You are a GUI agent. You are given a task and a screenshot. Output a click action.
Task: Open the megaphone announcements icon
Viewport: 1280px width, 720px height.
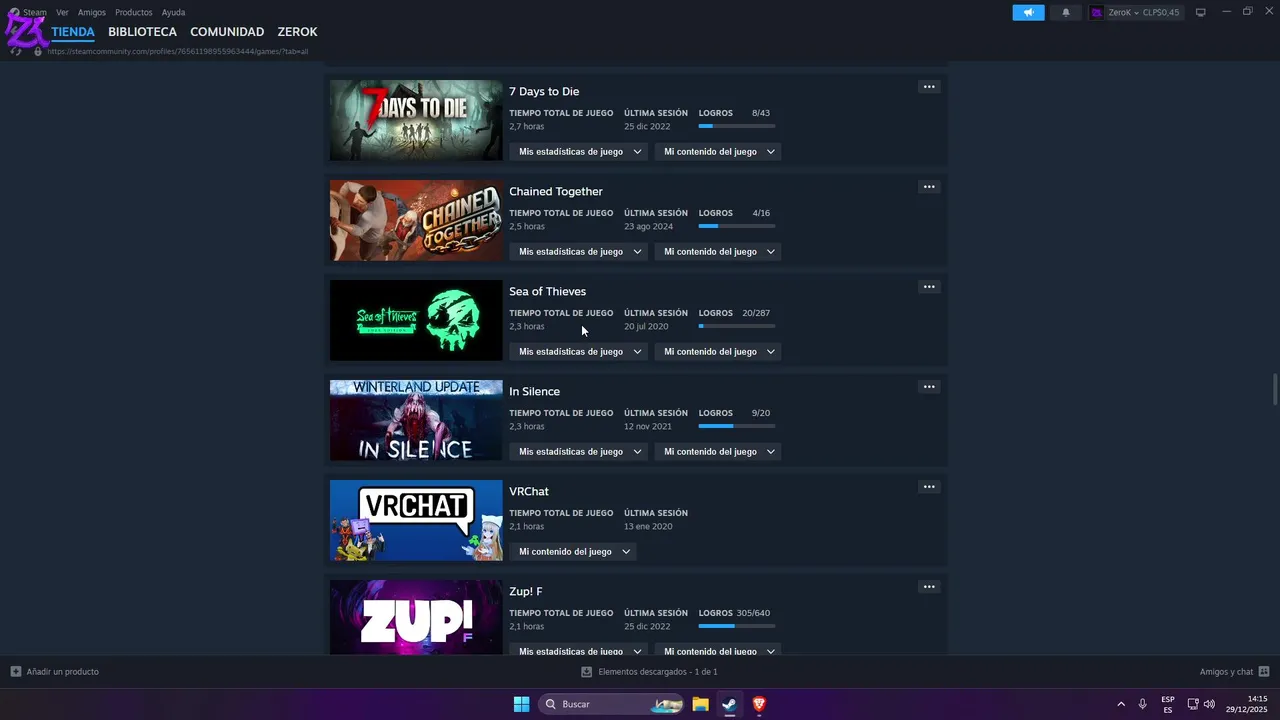pos(1028,12)
